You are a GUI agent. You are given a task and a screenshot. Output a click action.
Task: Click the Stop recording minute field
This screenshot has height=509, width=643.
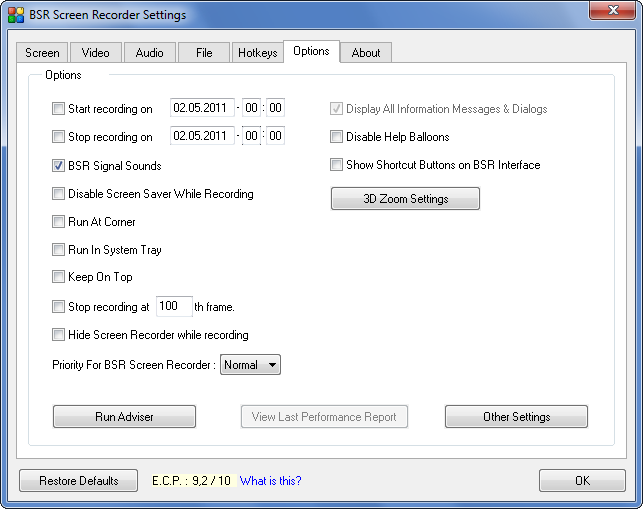(275, 136)
